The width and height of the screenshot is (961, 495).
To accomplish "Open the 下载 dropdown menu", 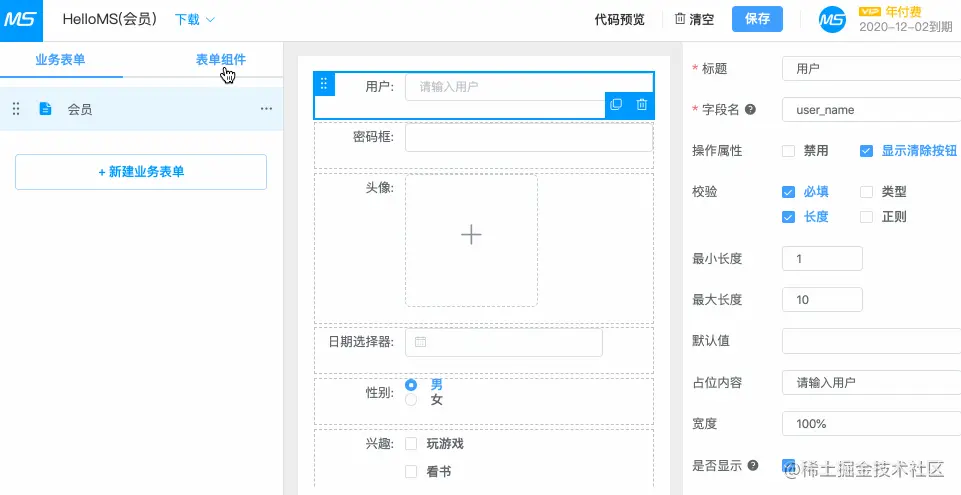I will pyautogui.click(x=194, y=20).
